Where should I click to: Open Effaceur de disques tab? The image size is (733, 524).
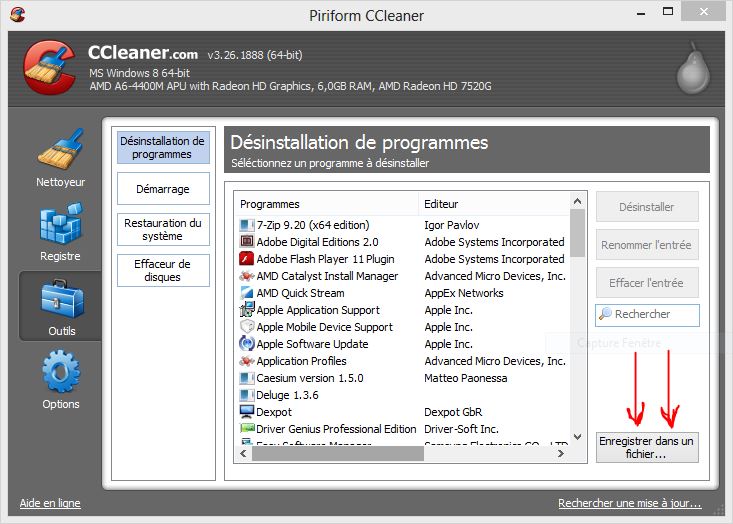tap(163, 270)
